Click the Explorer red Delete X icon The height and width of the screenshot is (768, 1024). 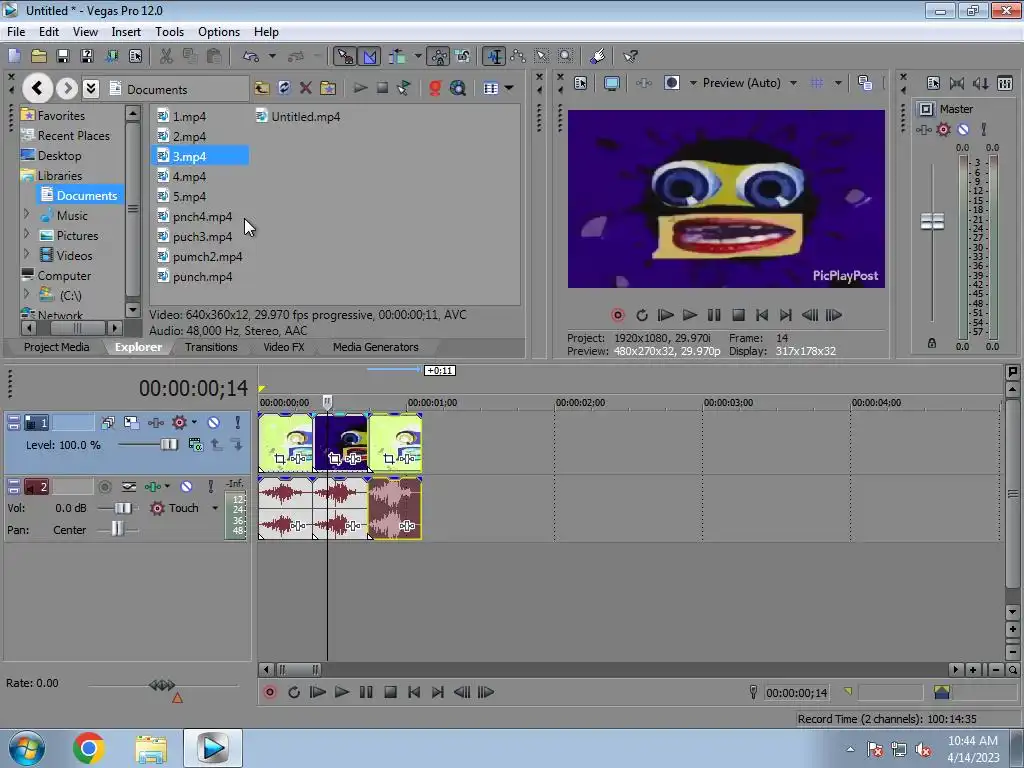305,88
